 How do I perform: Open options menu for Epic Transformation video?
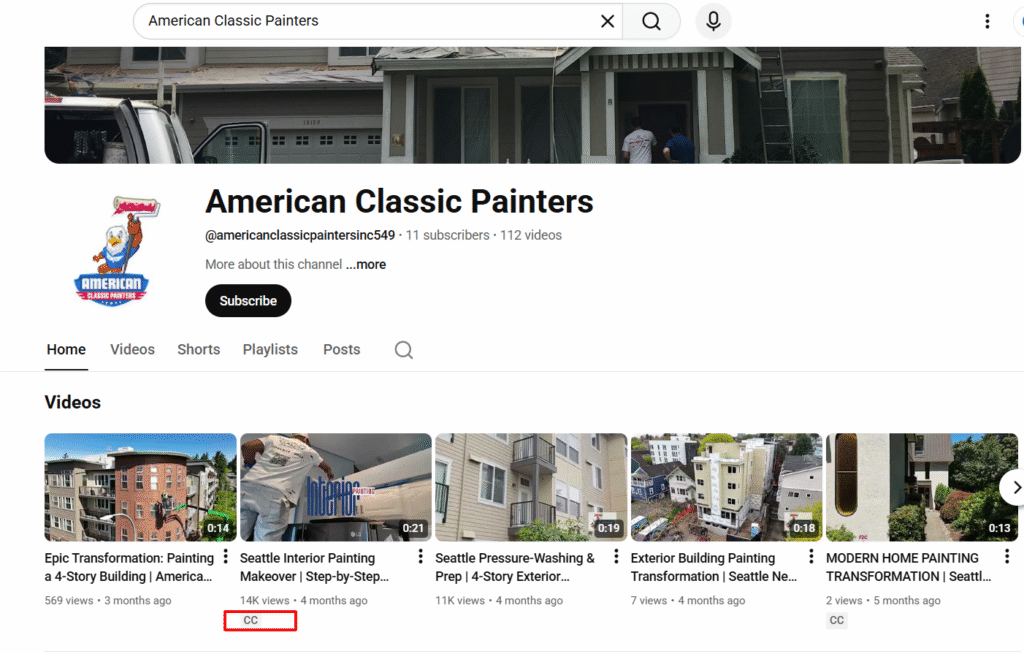(226, 557)
